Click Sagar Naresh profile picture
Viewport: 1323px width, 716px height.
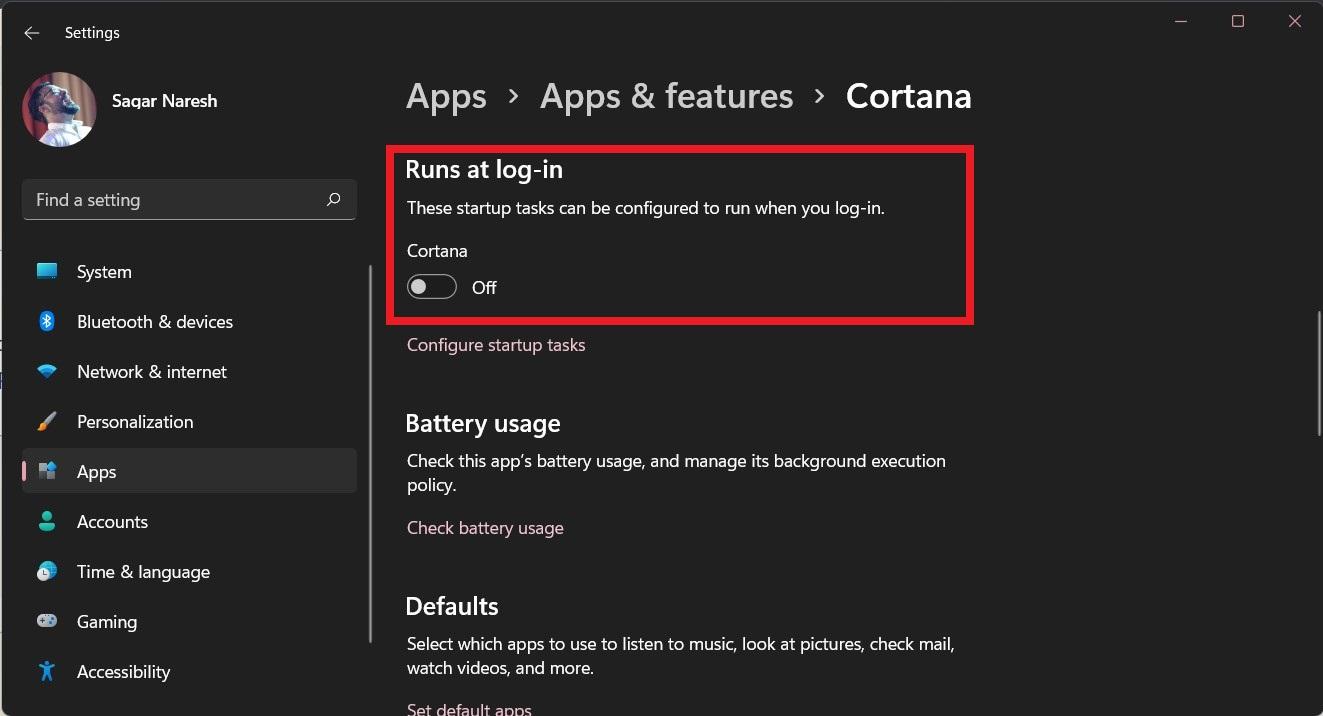point(59,109)
